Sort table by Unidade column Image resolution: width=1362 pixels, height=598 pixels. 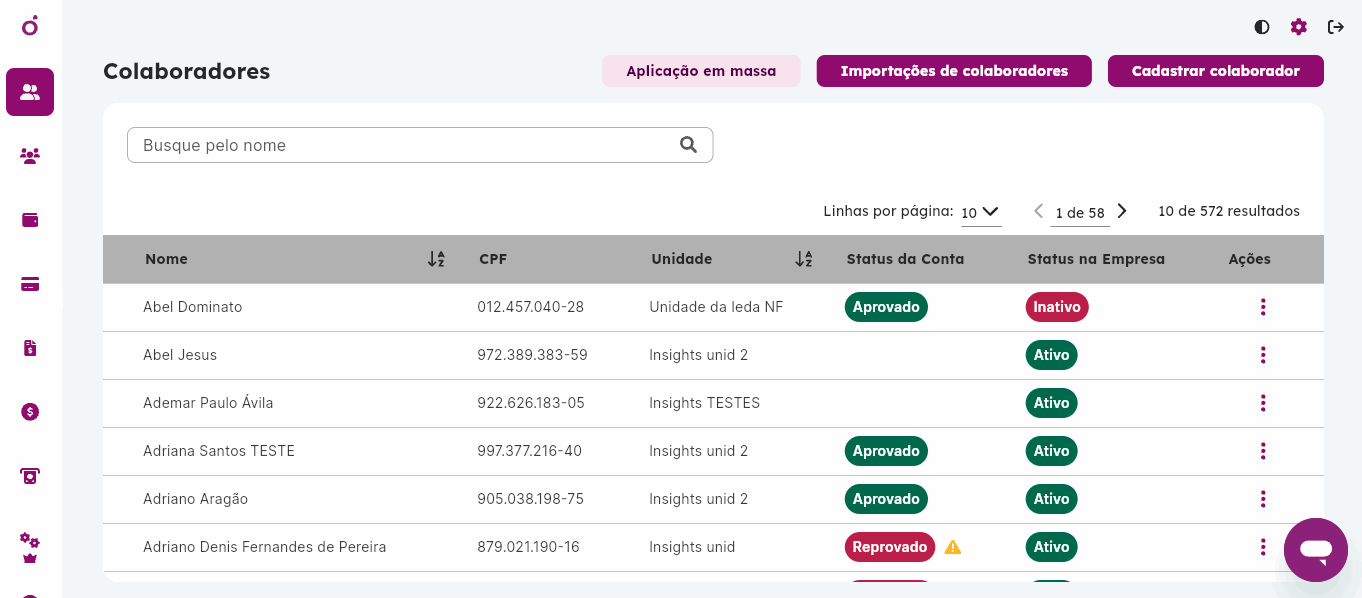tap(803, 259)
